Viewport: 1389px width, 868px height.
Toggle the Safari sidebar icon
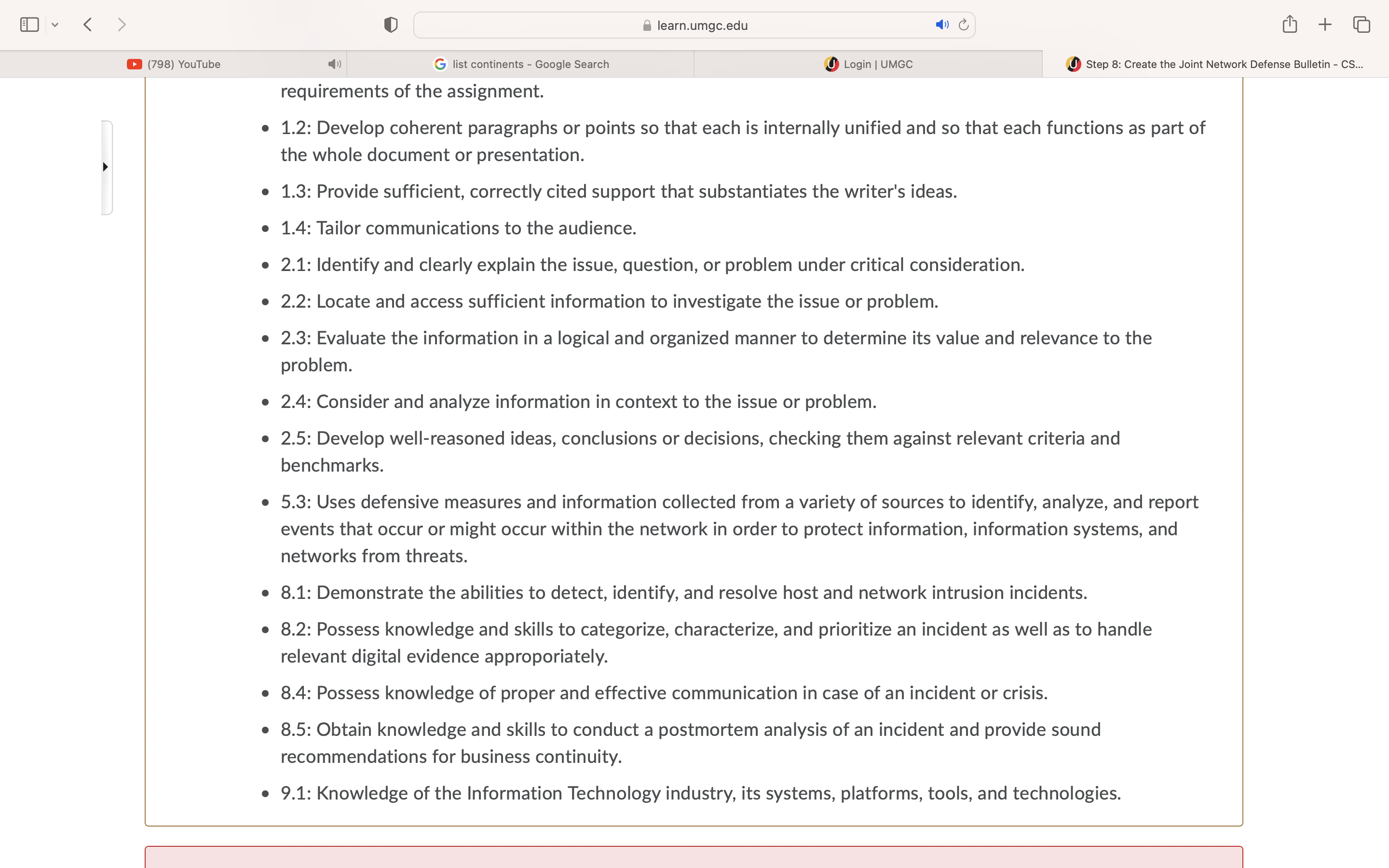click(x=29, y=25)
